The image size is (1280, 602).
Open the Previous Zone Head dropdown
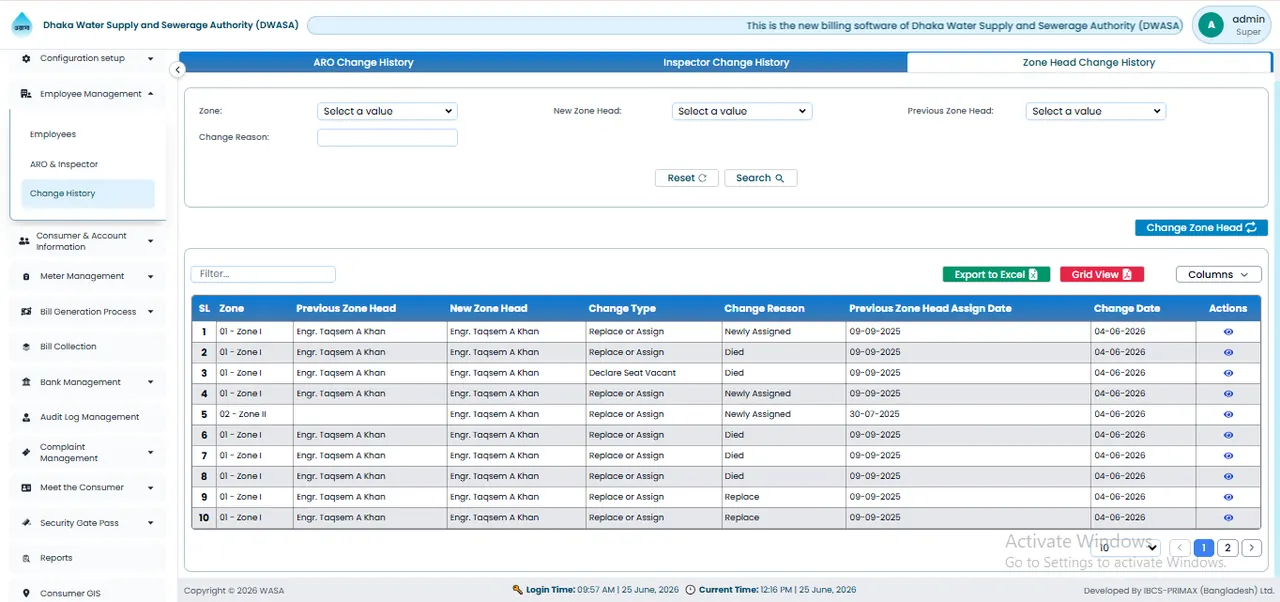[1096, 111]
